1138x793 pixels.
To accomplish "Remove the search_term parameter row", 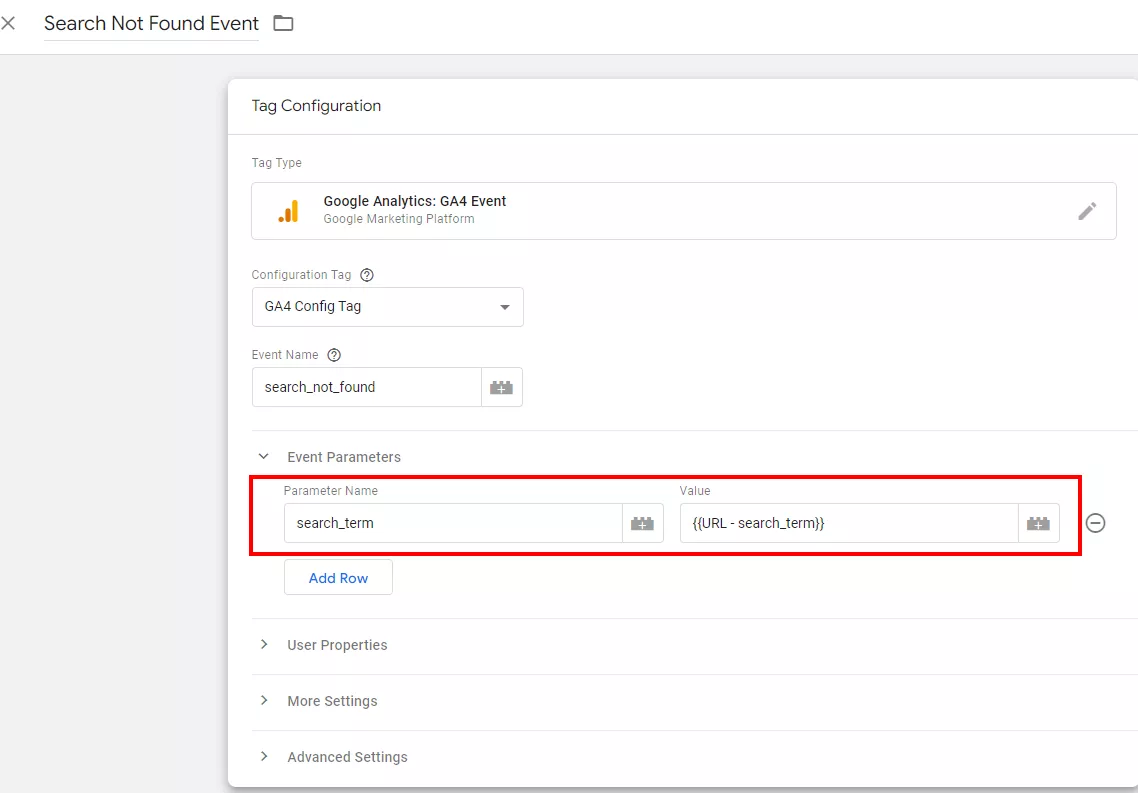I will [1095, 523].
